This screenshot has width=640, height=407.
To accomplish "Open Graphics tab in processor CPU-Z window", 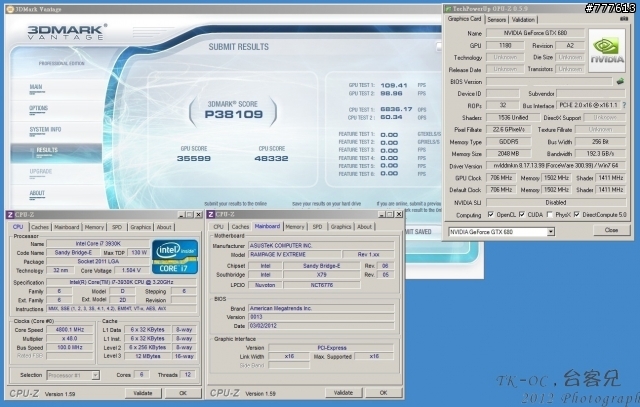I will click(x=140, y=227).
